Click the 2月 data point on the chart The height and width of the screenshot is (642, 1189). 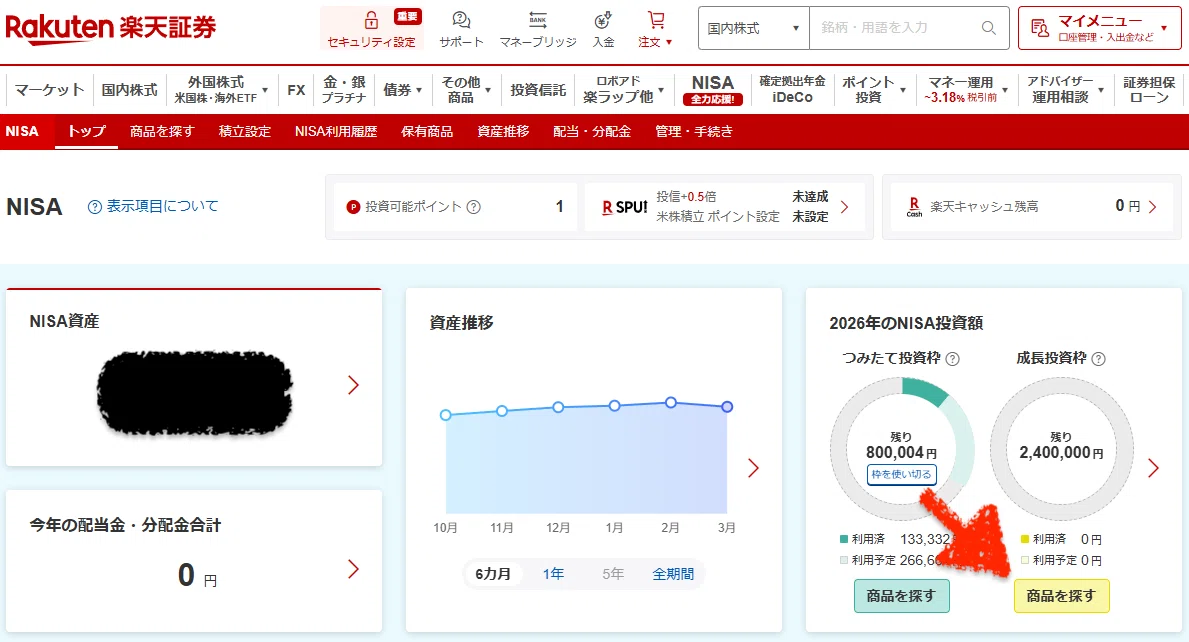671,402
